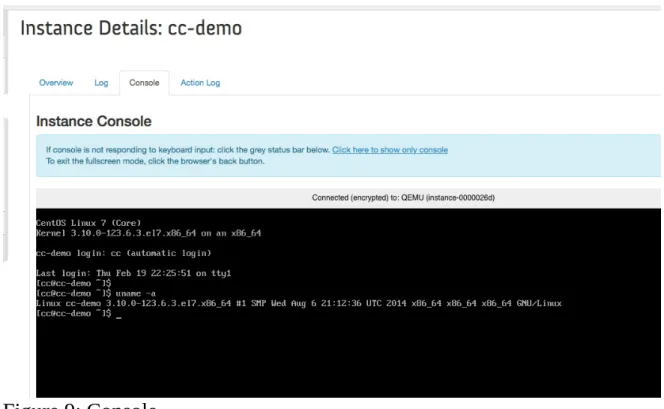Click the 'To exit the fullscreen mode' hint text
The height and width of the screenshot is (409, 664).
pos(155,161)
